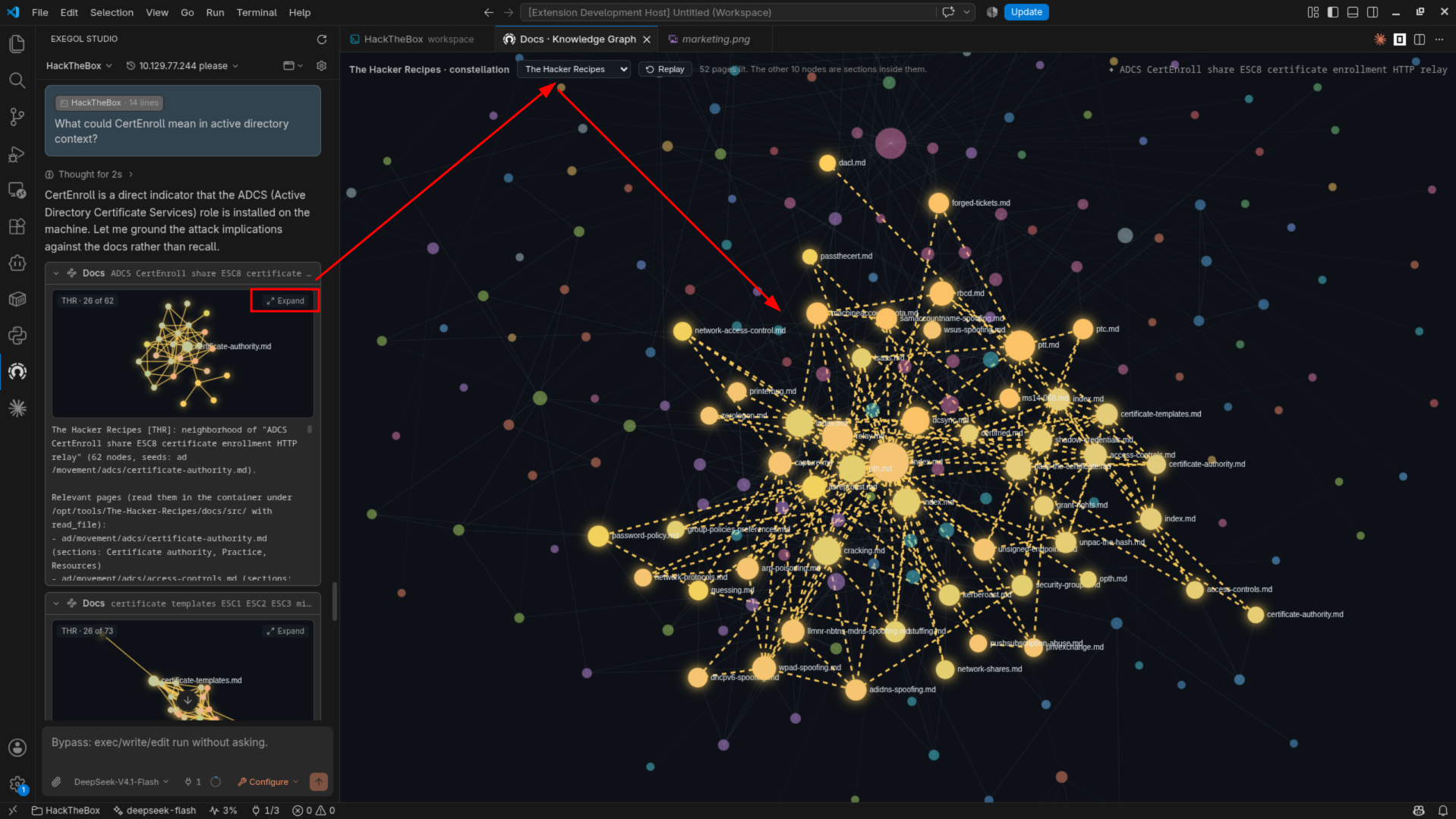Click the forged-tickets.md graph node

click(x=938, y=203)
